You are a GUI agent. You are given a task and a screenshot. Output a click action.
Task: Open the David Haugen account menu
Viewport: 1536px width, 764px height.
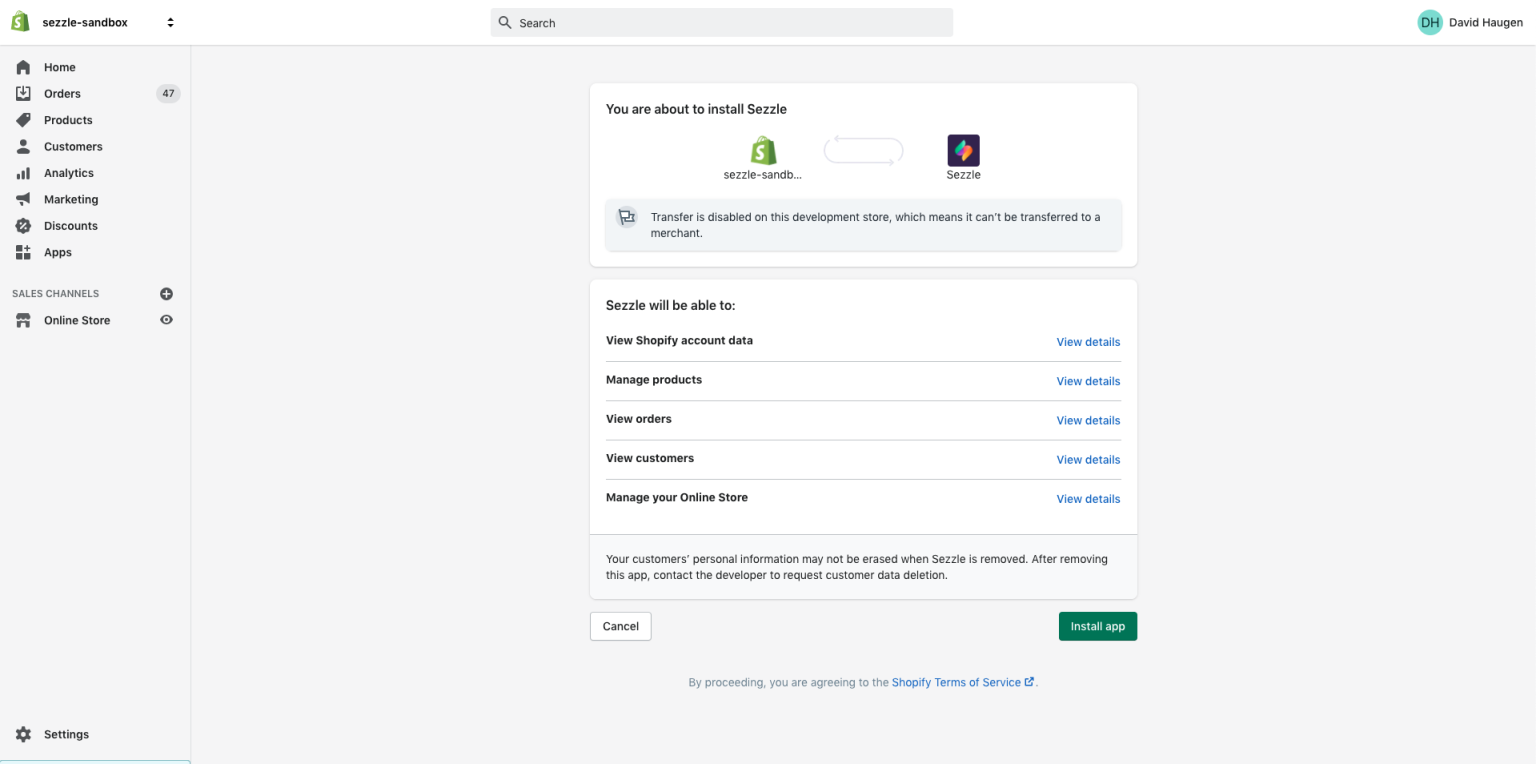coord(1469,22)
